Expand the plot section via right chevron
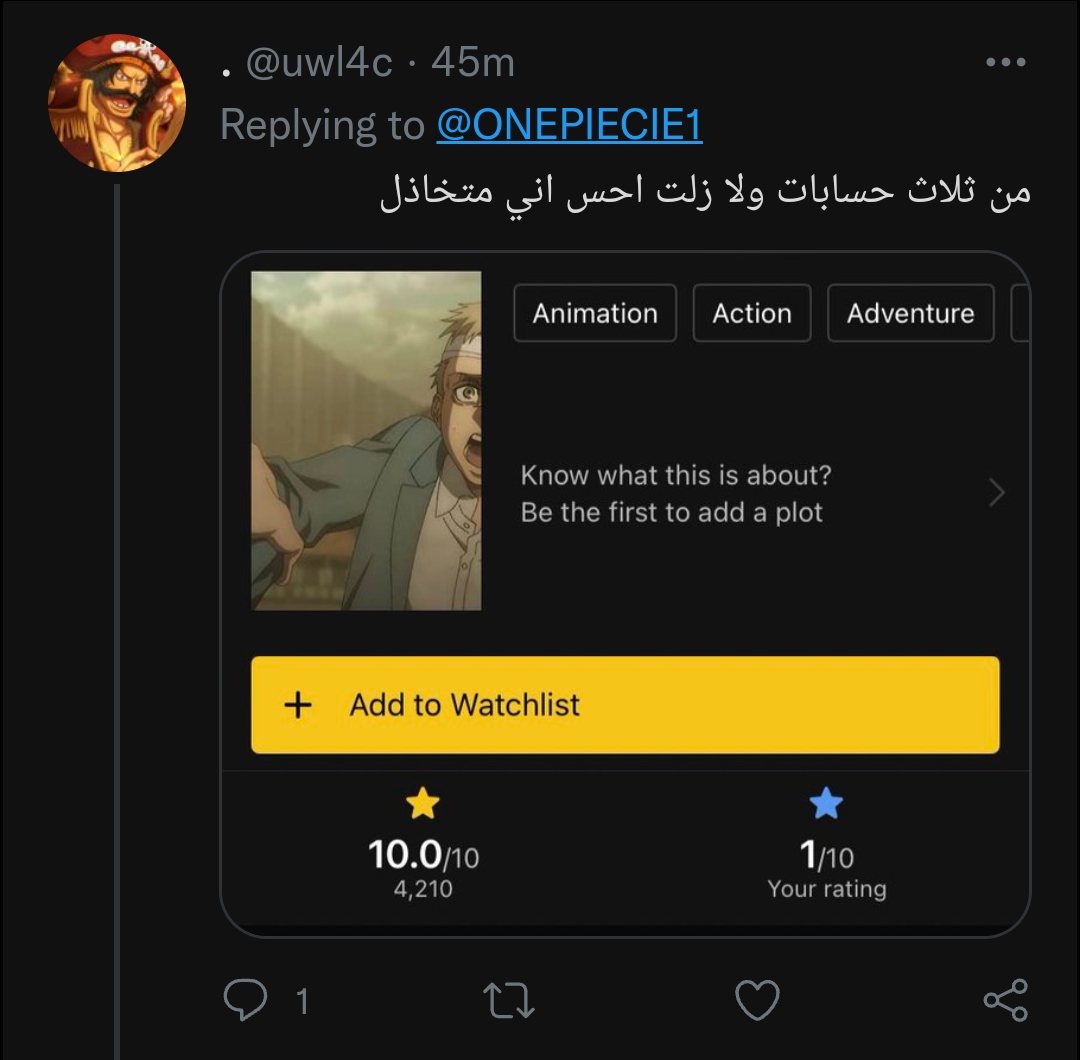 pos(996,493)
